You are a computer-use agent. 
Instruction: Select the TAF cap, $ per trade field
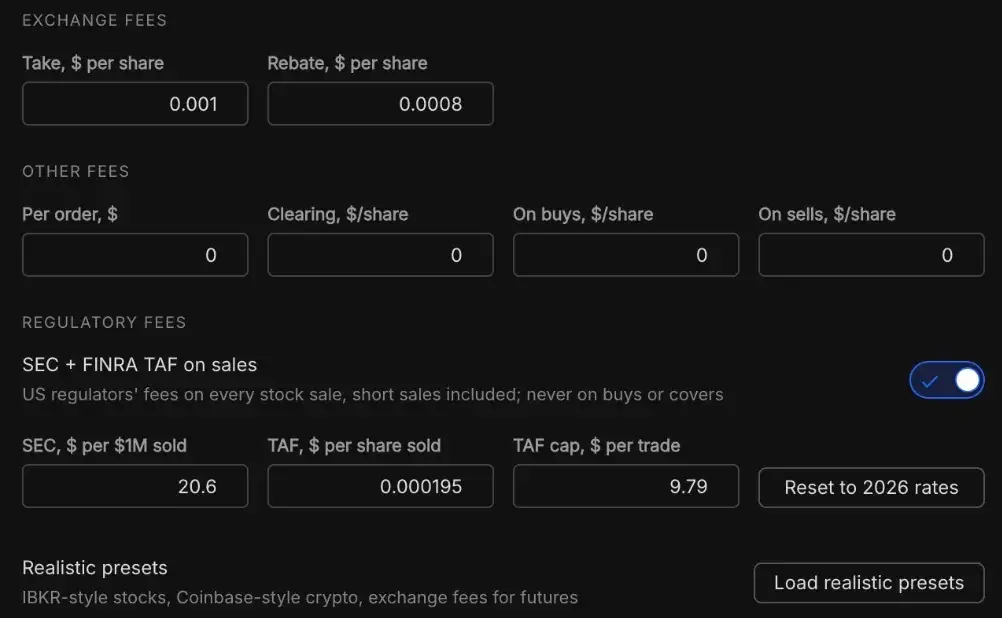pyautogui.click(x=626, y=486)
